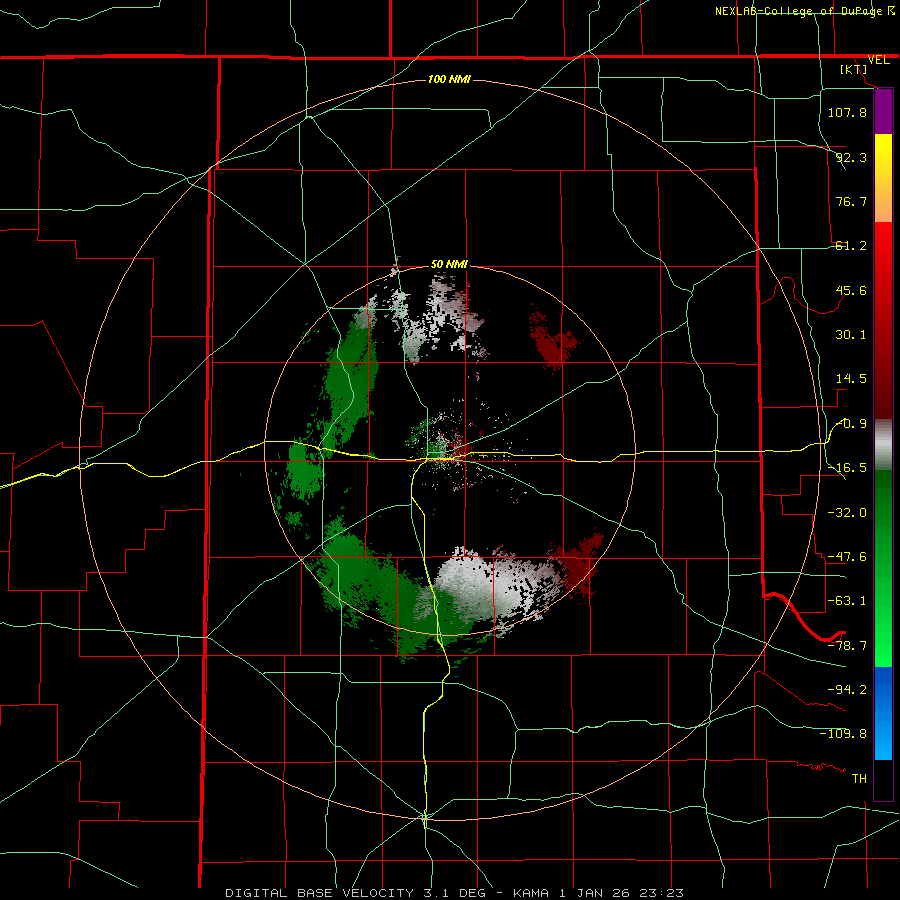Select the 61.2 velocity scale value
This screenshot has width=900, height=900.
pyautogui.click(x=851, y=246)
